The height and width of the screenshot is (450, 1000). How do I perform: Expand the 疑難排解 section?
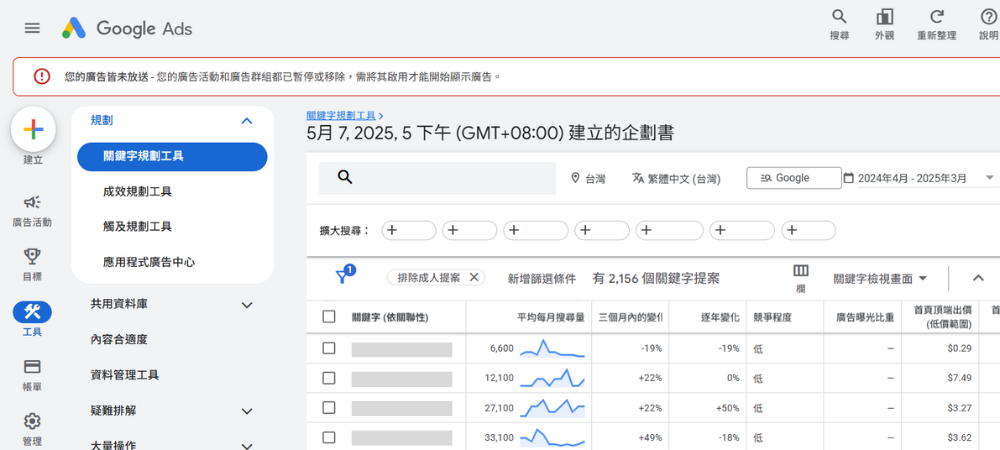pyautogui.click(x=247, y=411)
